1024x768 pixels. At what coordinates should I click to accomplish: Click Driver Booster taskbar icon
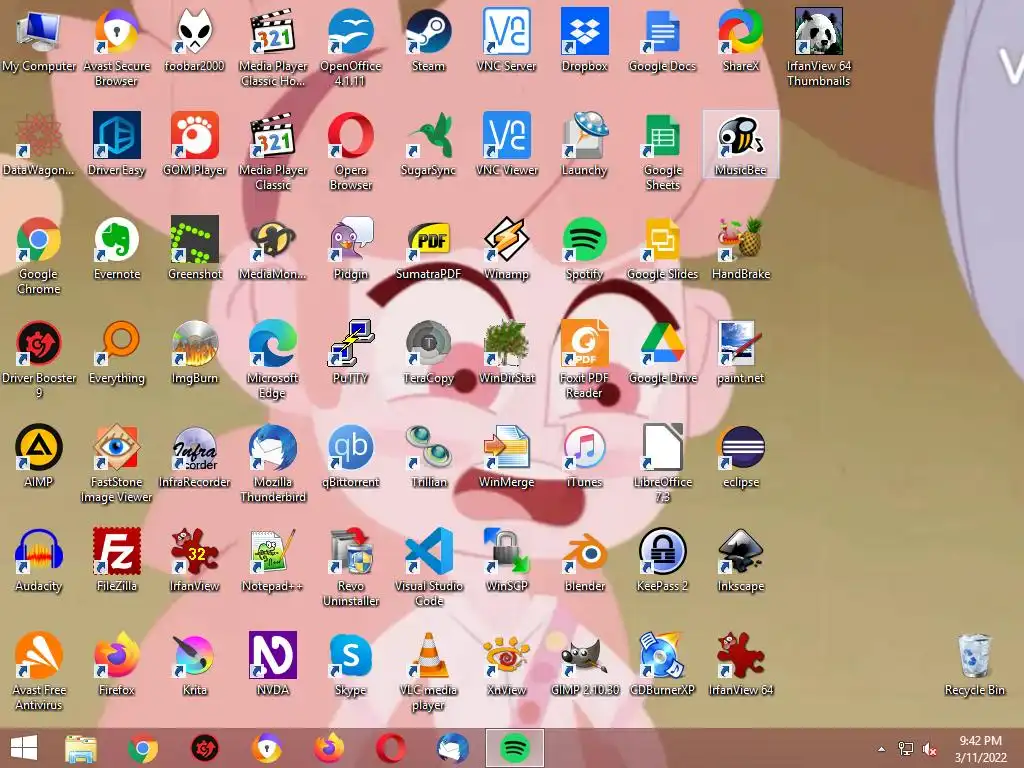click(x=204, y=748)
